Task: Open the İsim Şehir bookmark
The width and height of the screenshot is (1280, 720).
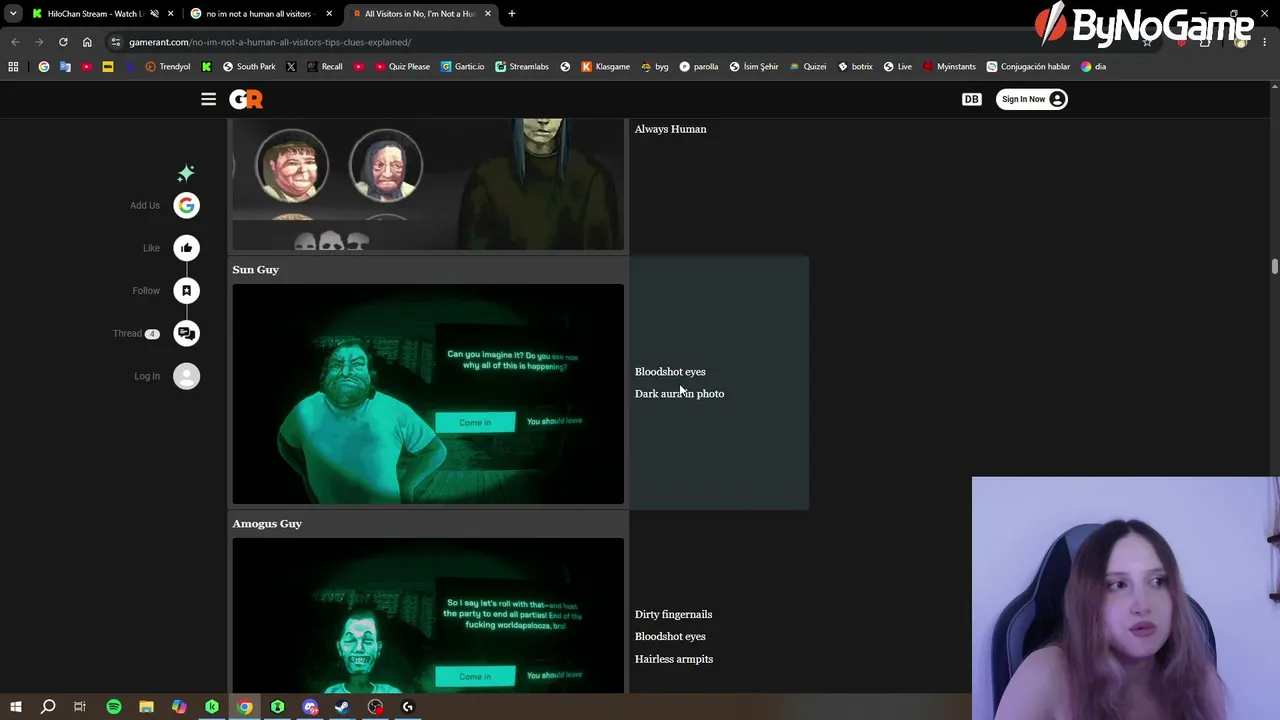Action: pos(754,67)
